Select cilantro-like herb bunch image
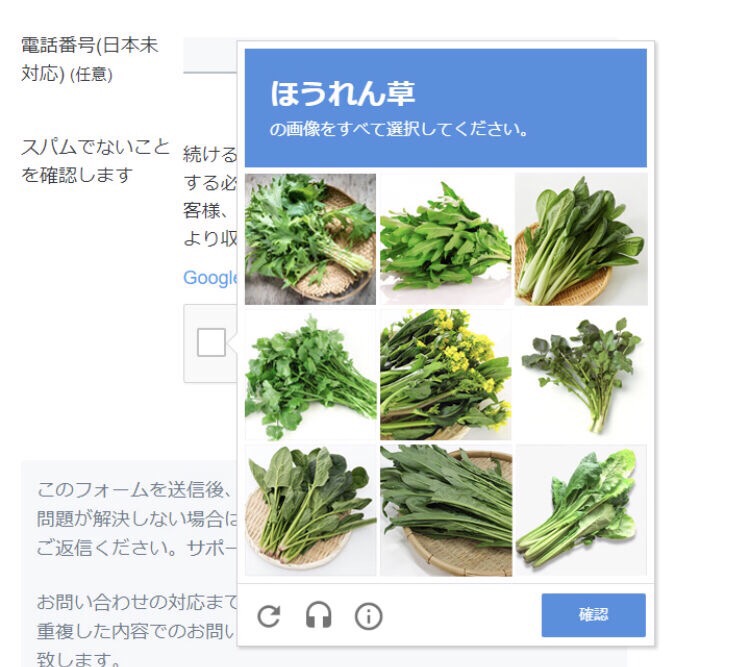 pos(310,375)
